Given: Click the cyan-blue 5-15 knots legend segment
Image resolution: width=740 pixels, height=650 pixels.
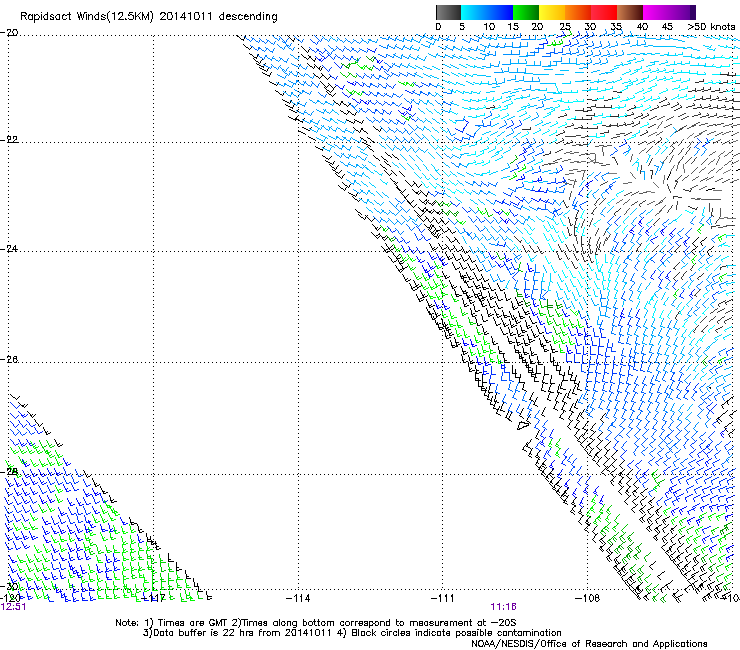Looking at the screenshot, I should 487,12.
